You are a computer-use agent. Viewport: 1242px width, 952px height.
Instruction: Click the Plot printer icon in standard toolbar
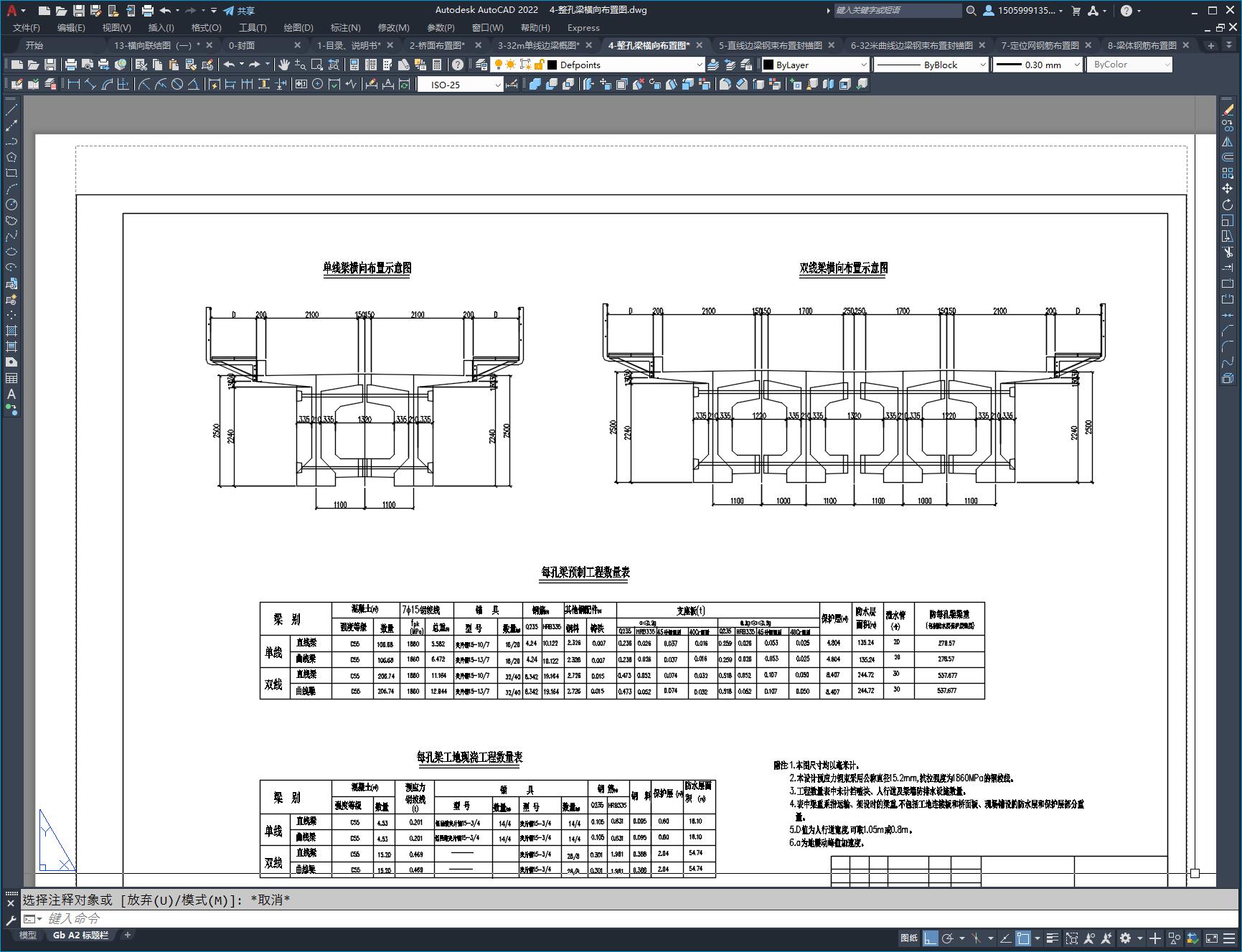click(x=71, y=65)
